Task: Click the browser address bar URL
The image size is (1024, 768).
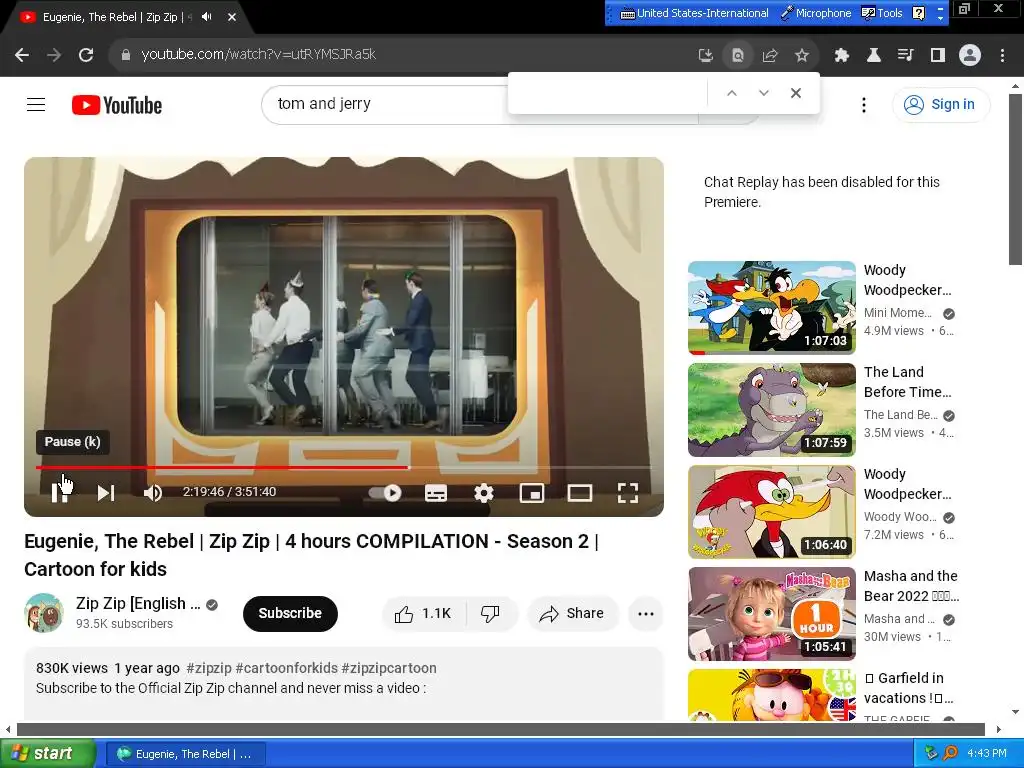Action: (x=259, y=54)
